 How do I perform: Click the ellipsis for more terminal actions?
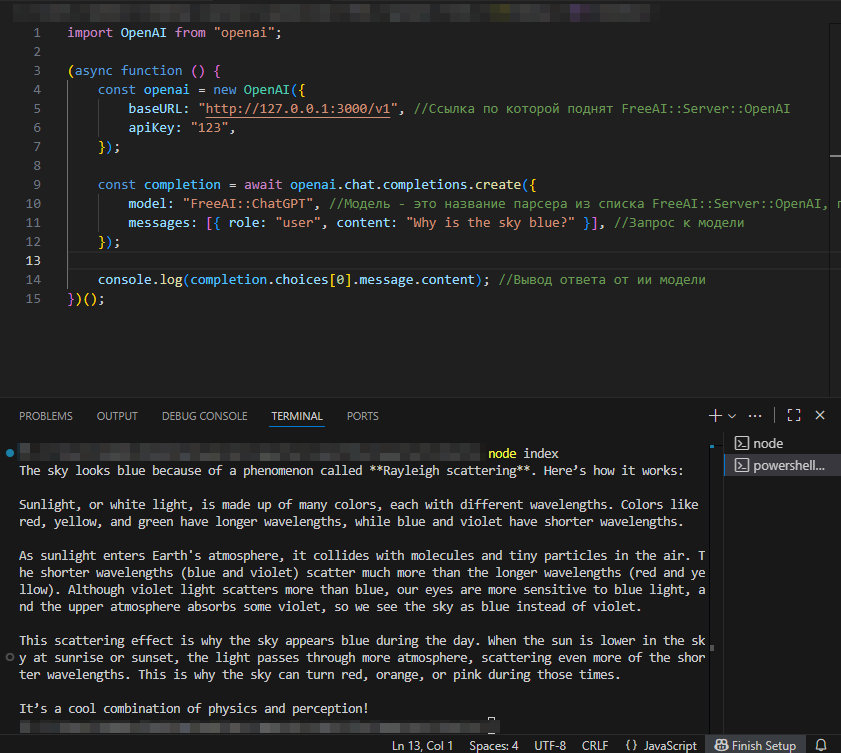755,414
